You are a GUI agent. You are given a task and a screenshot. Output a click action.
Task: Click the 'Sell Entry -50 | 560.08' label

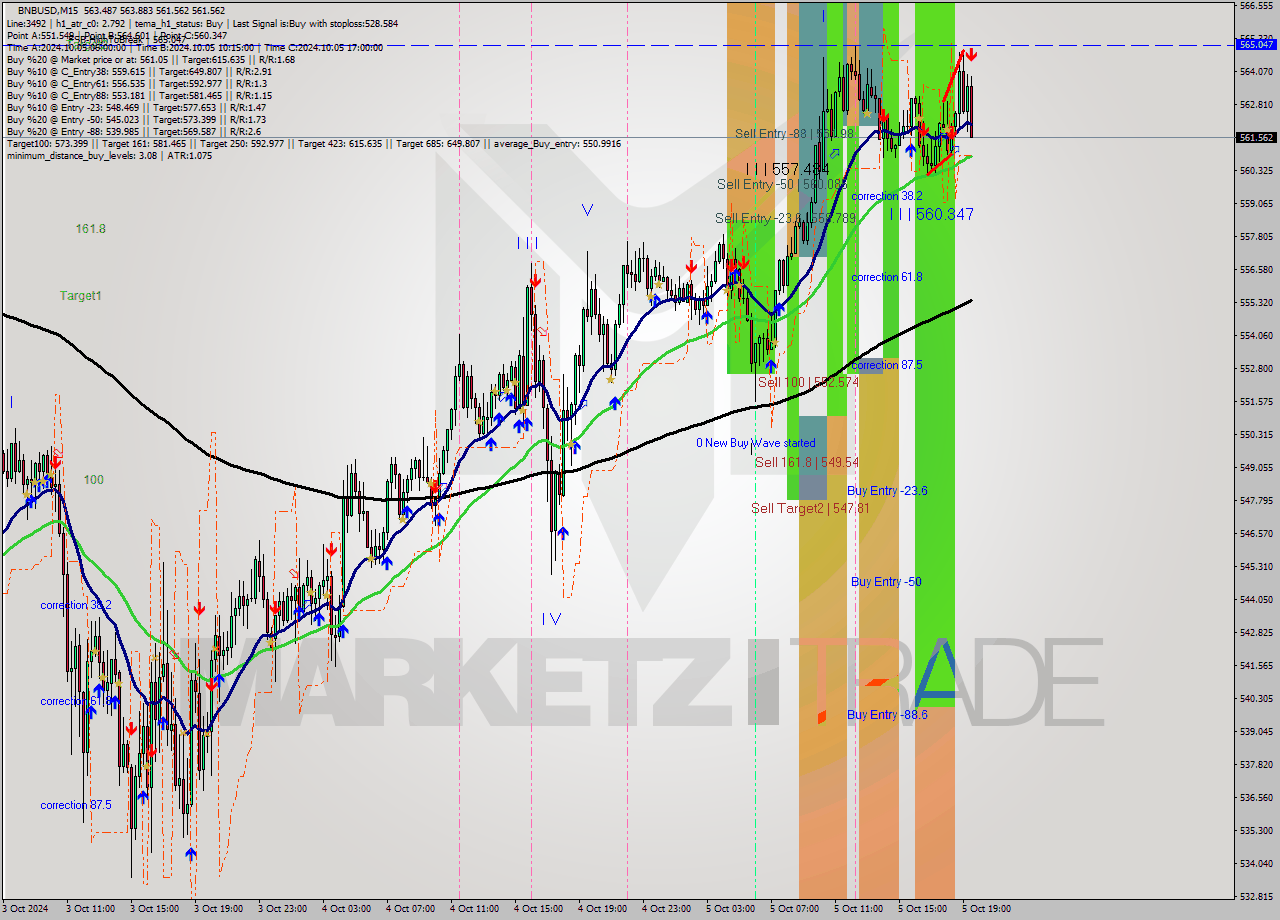pyautogui.click(x=781, y=185)
